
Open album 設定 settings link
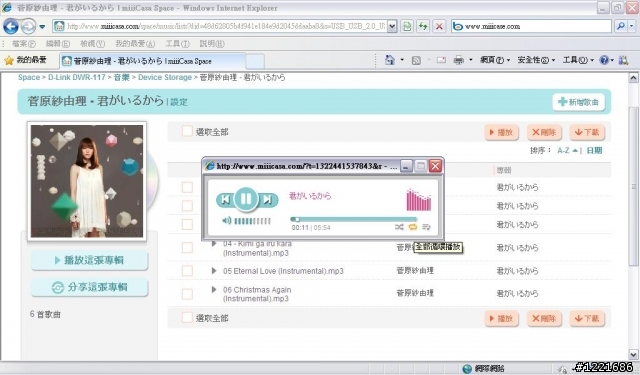coord(179,102)
